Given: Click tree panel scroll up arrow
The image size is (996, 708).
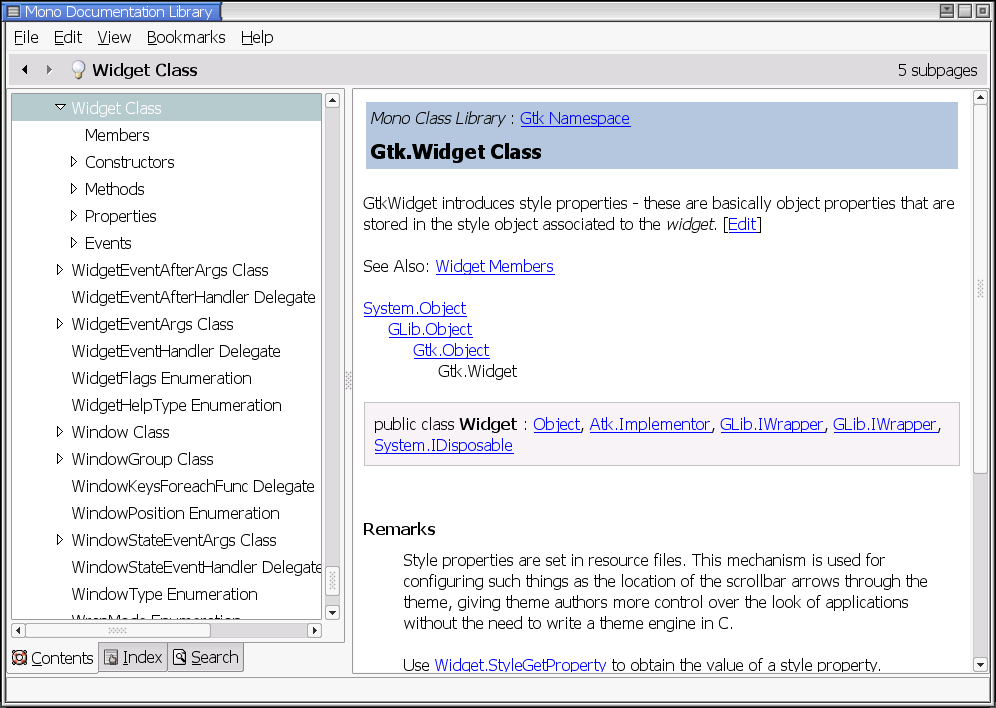Looking at the screenshot, I should [x=332, y=100].
